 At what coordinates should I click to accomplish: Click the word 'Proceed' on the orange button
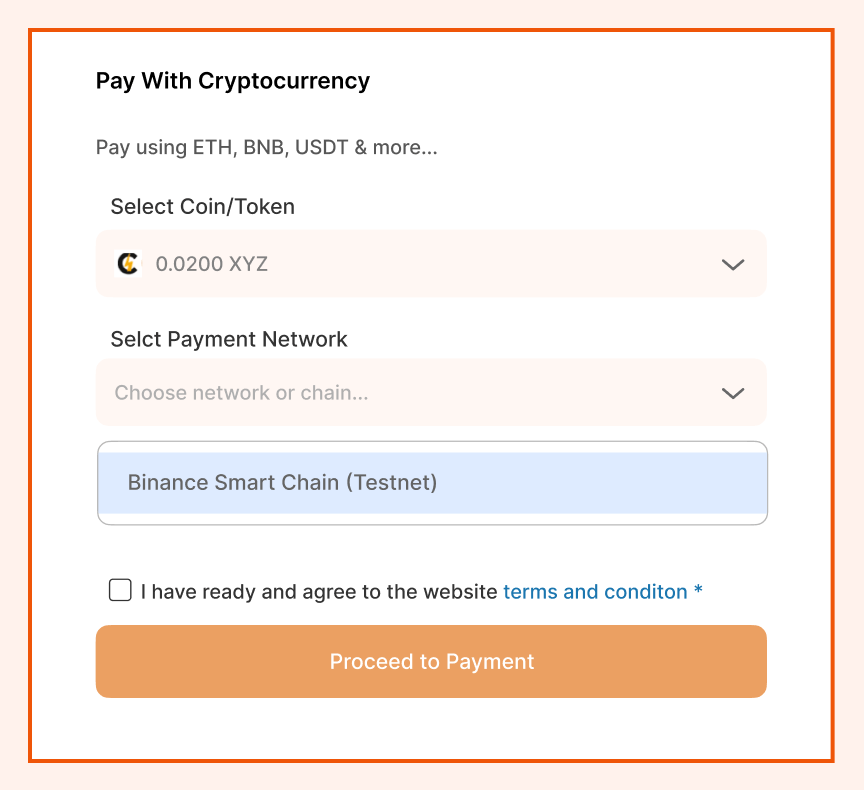371,662
